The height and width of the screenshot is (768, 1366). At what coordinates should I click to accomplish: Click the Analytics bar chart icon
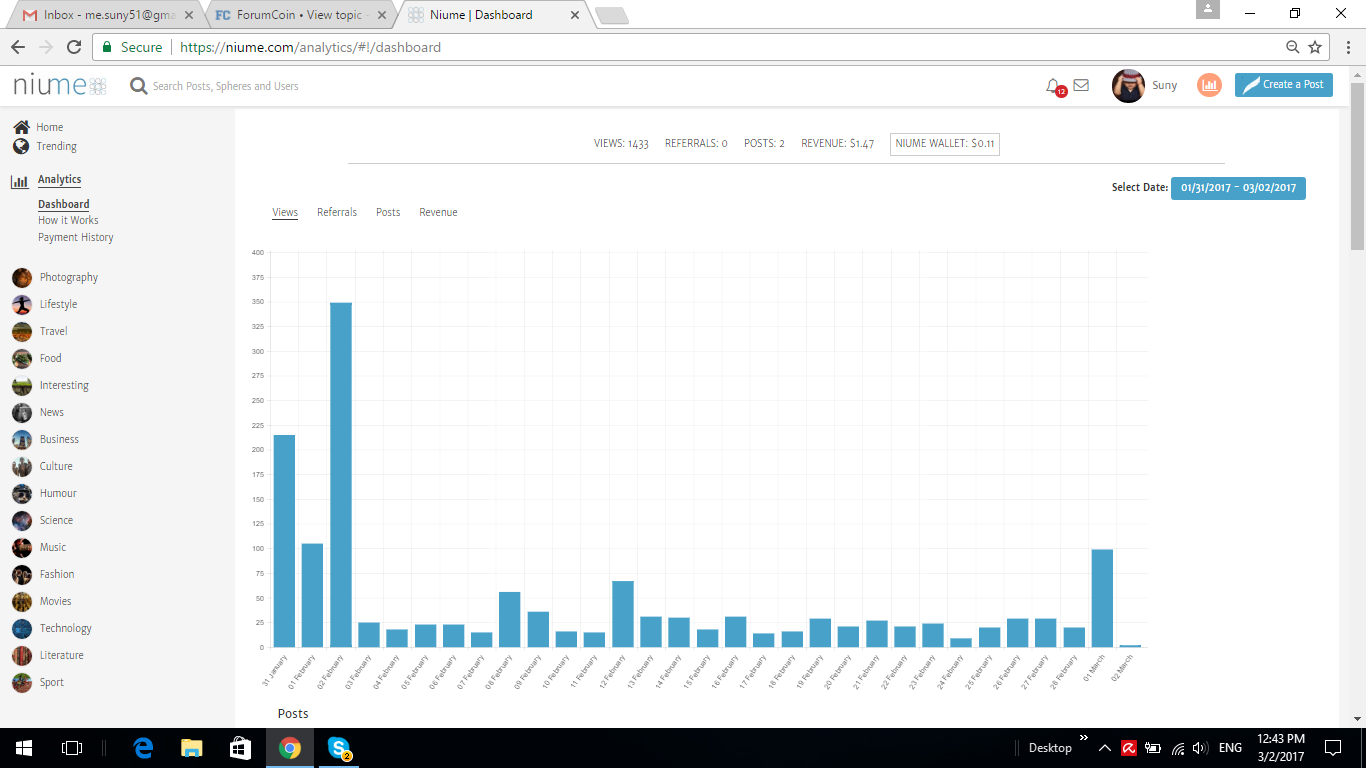pos(19,182)
